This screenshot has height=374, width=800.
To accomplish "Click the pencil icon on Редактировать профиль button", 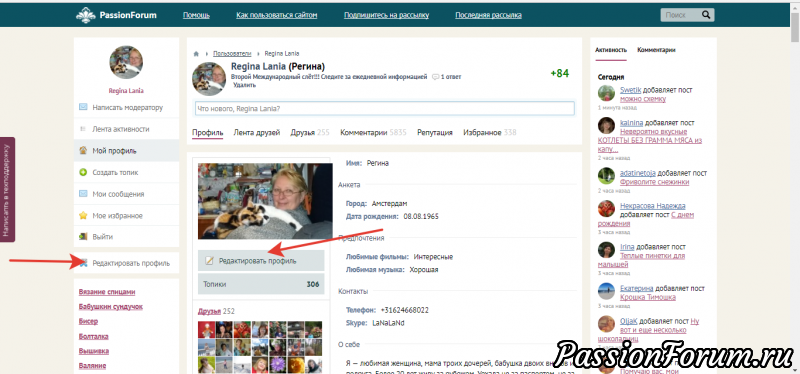I will [x=209, y=261].
